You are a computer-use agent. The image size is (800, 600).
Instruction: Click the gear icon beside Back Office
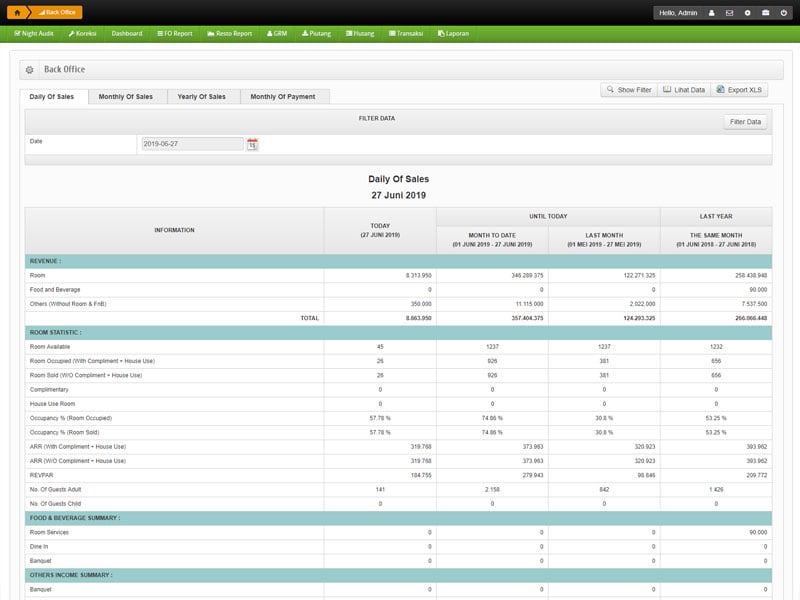click(30, 70)
